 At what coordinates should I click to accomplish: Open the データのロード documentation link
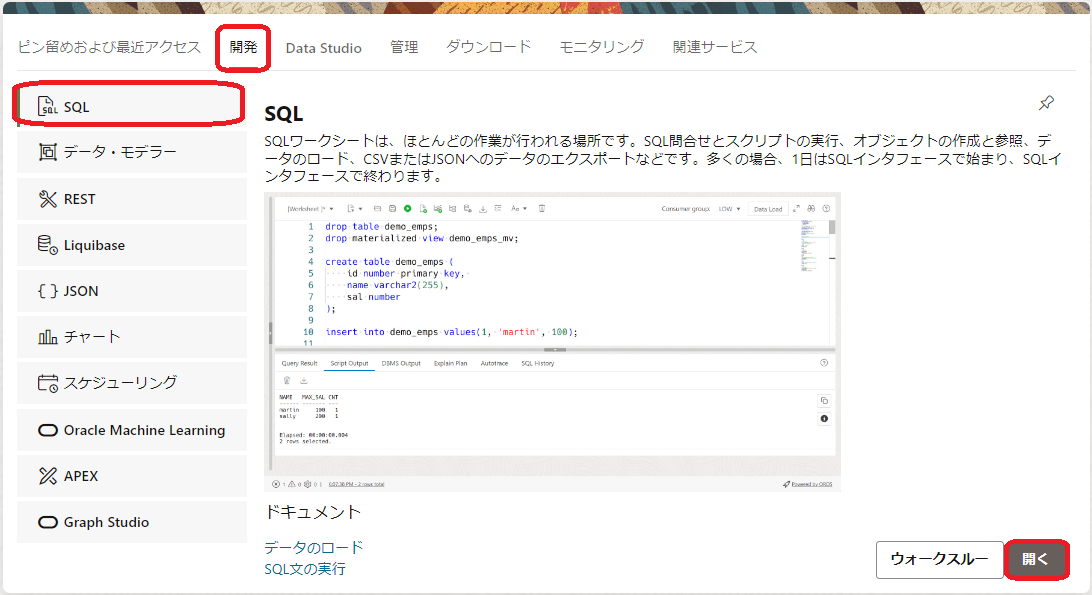coord(314,547)
